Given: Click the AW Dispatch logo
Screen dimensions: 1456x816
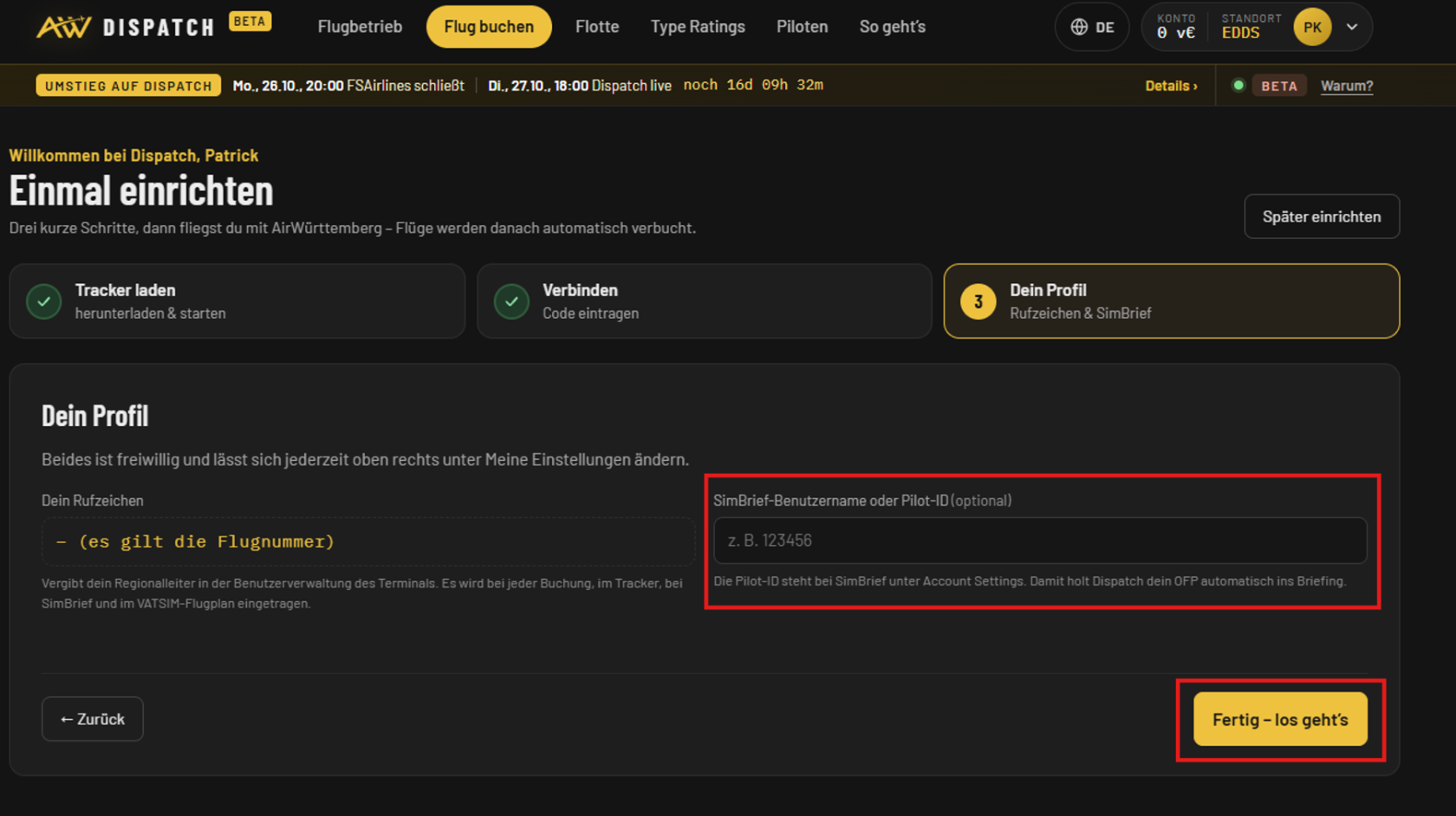Looking at the screenshot, I should pos(126,27).
